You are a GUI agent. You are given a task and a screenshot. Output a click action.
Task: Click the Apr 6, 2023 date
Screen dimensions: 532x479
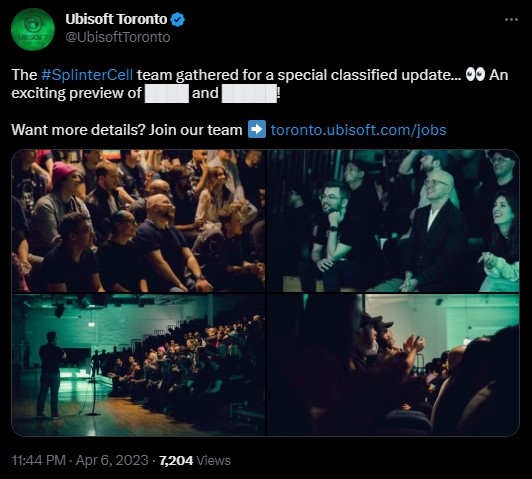point(112,460)
